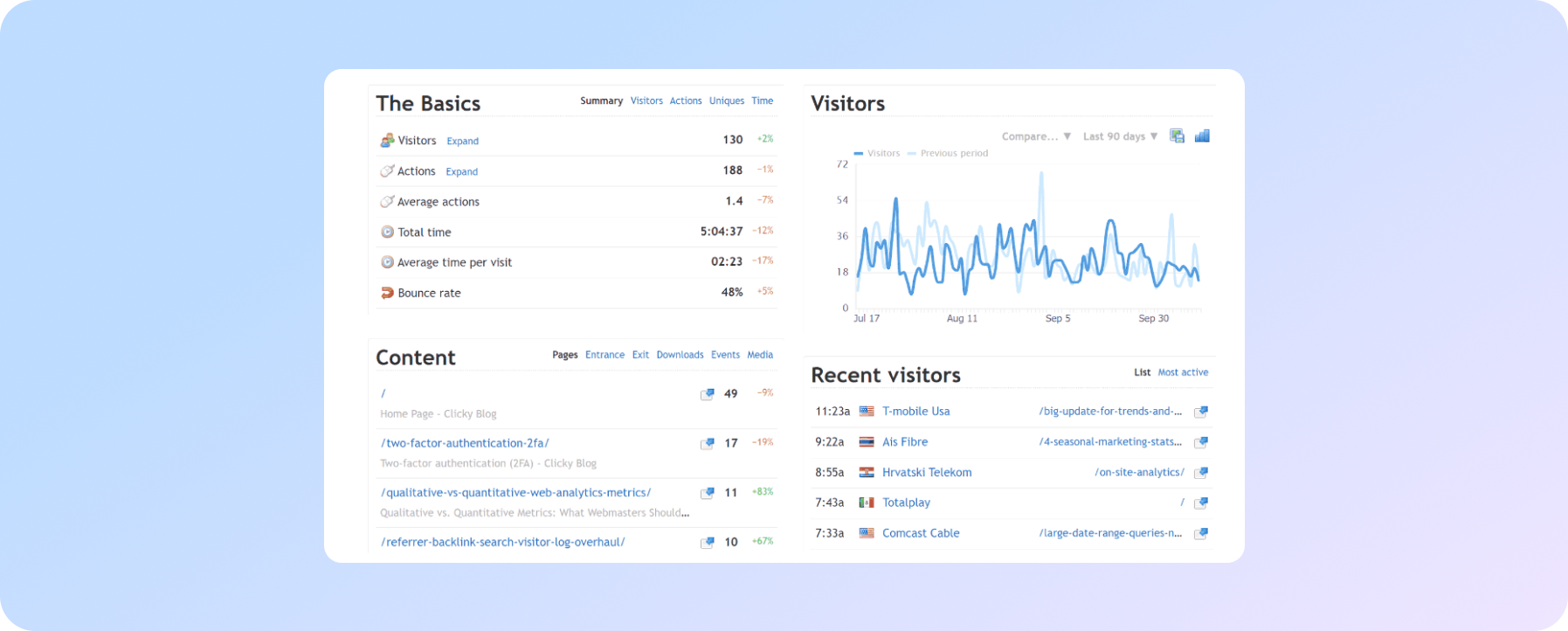Click the T-mobile Usa visitor link

pyautogui.click(x=915, y=411)
